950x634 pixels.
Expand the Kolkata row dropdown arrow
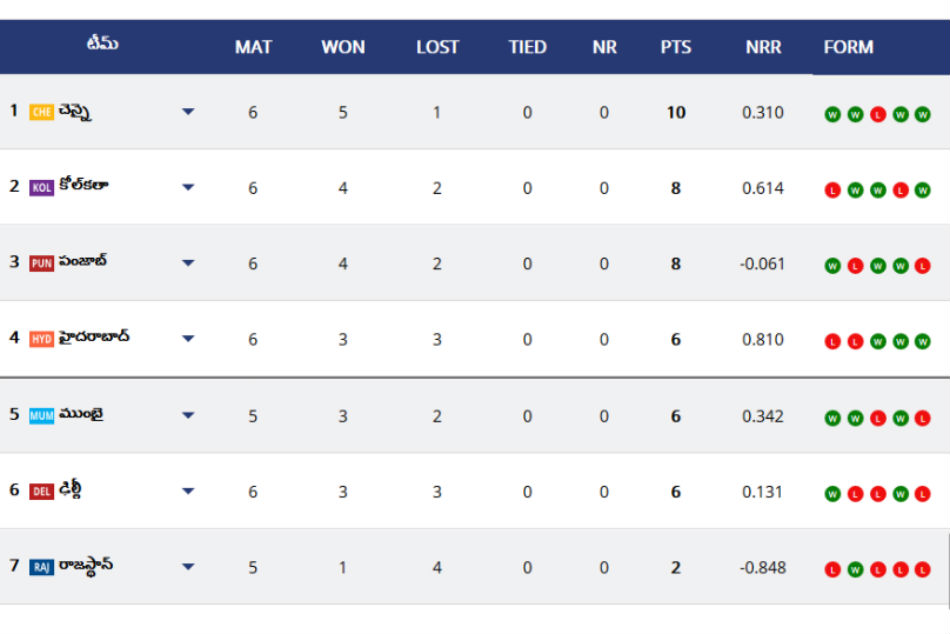pos(188,188)
